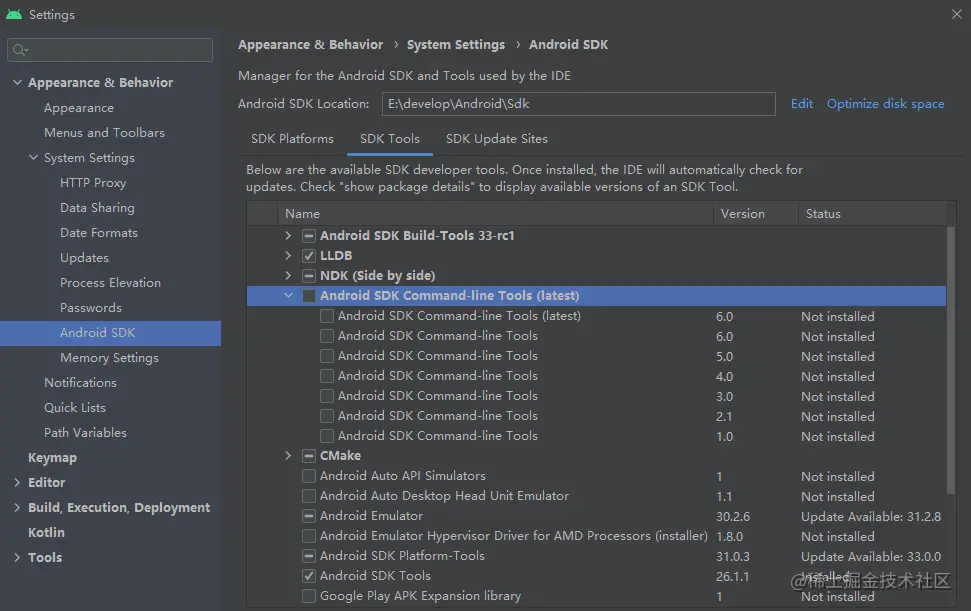Sort table by Name column header

click(495, 214)
